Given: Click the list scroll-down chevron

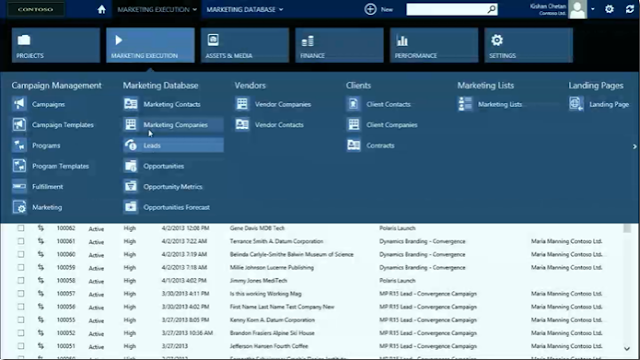Looking at the screenshot, I should (x=627, y=349).
